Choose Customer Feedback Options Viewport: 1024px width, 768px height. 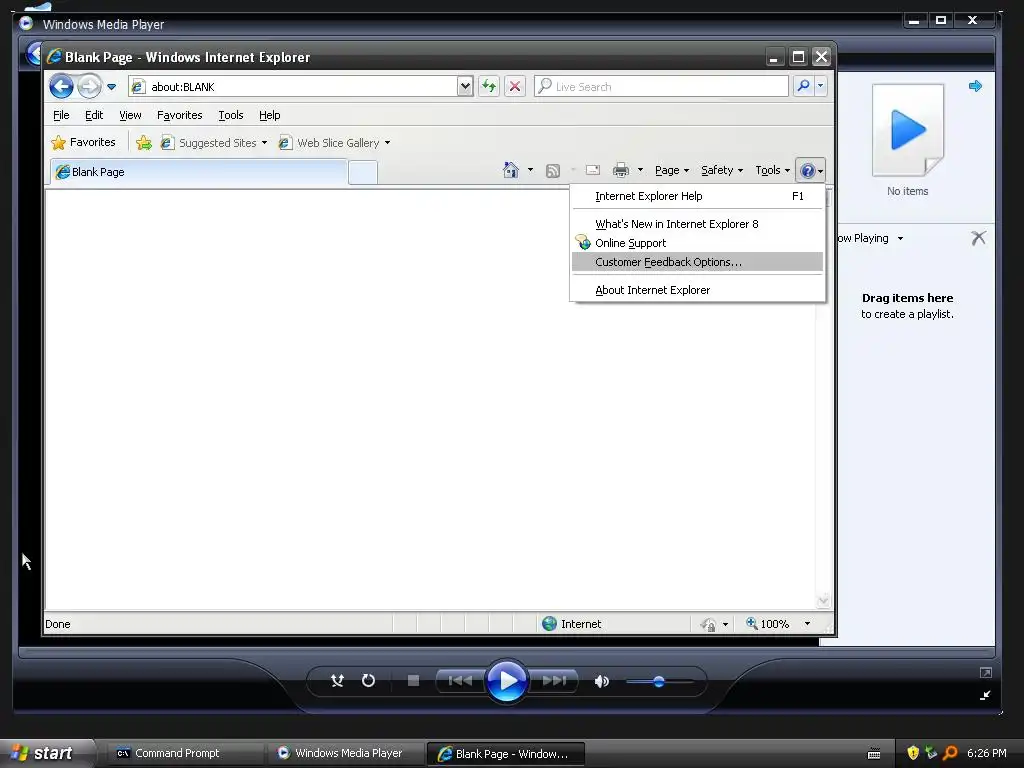click(697, 262)
